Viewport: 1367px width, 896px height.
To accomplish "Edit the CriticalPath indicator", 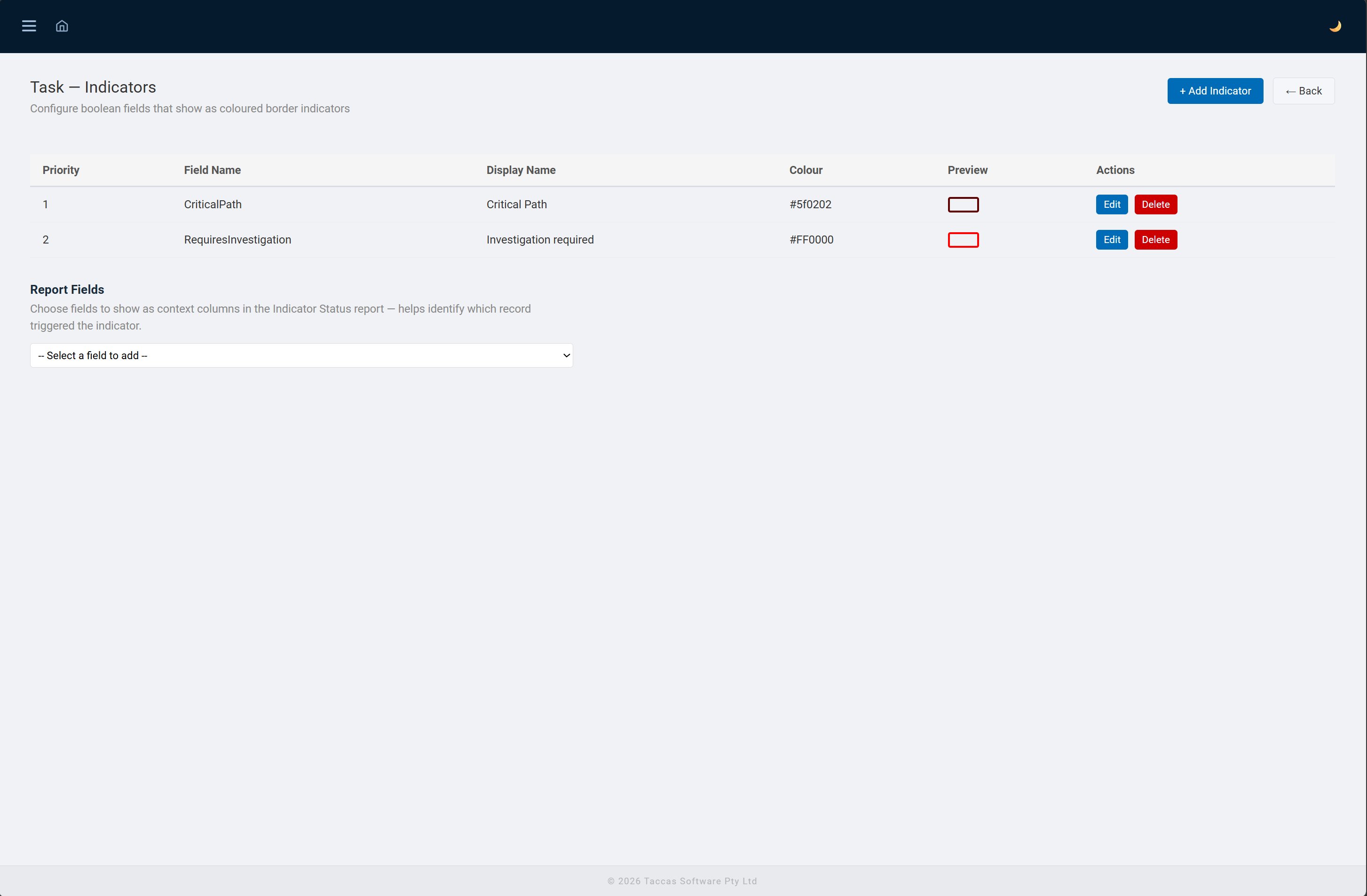I will point(1111,204).
